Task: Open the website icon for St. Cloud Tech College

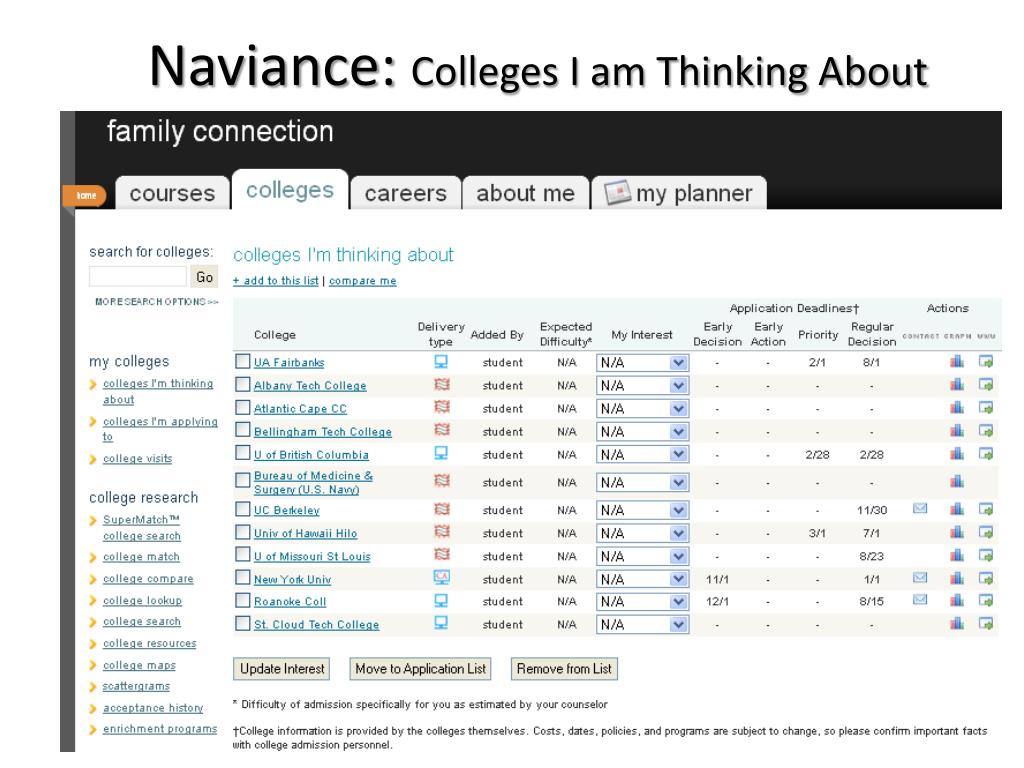Action: 985,623
